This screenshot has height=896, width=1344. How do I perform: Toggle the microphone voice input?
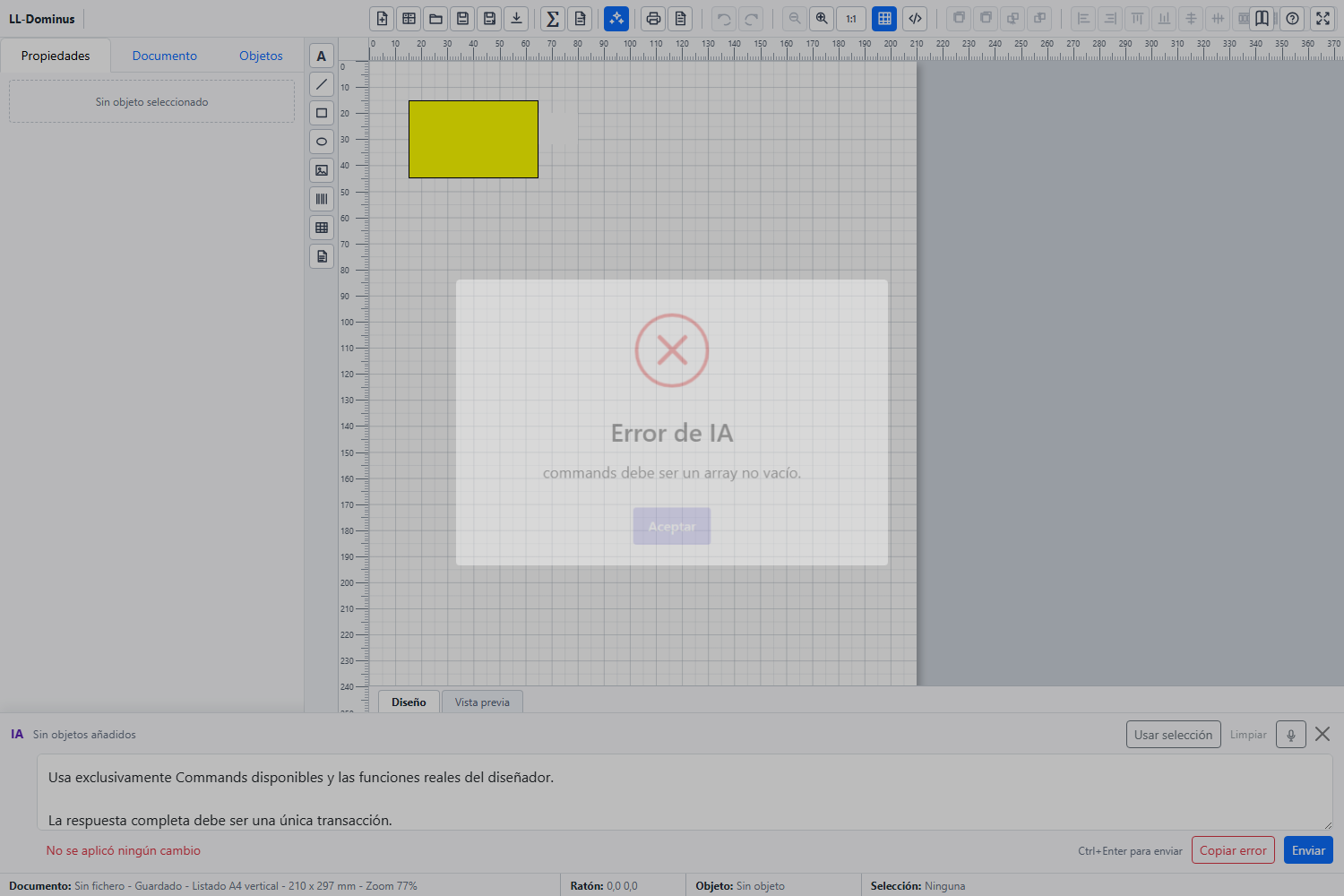[x=1291, y=735]
